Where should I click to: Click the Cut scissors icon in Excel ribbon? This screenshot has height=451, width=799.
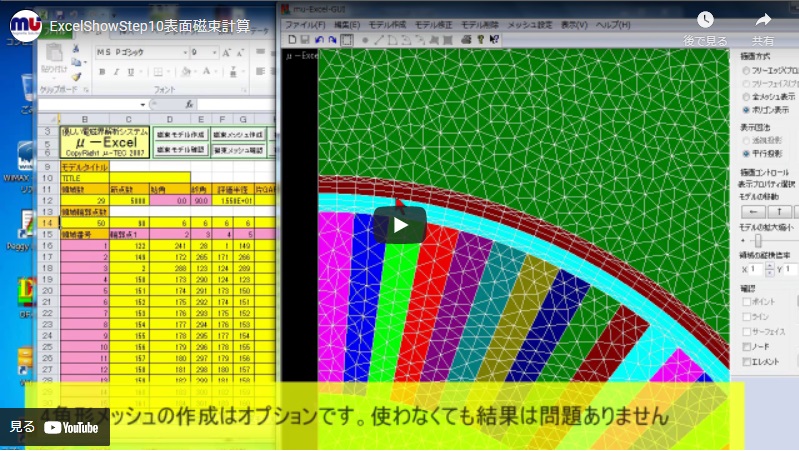point(75,49)
